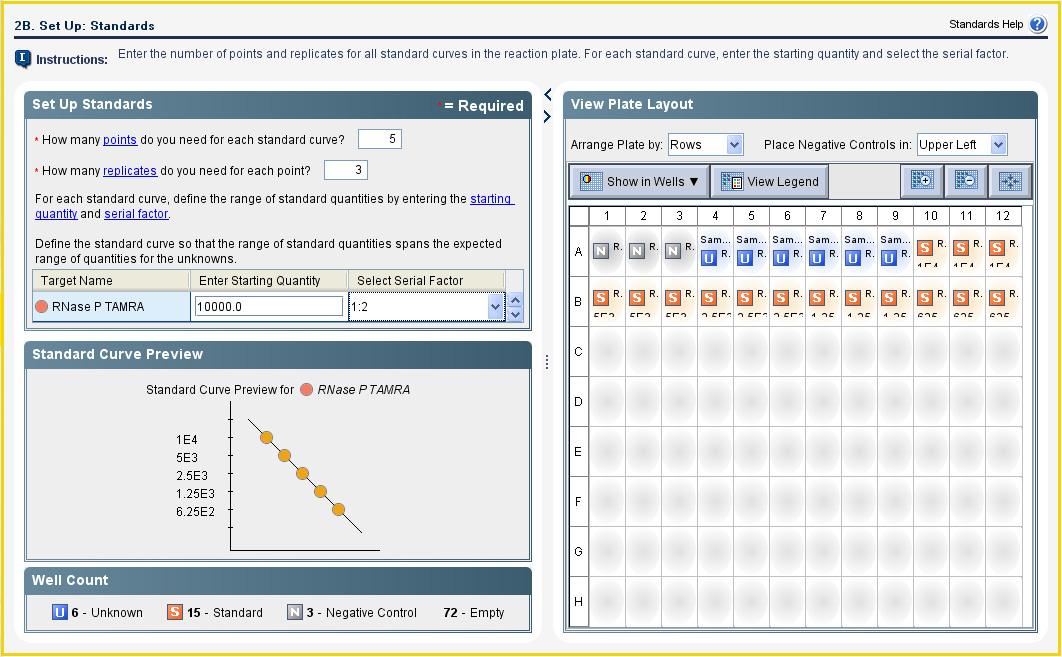Collapse panel with left arrow chevron
This screenshot has width=1062, height=657.
547,95
